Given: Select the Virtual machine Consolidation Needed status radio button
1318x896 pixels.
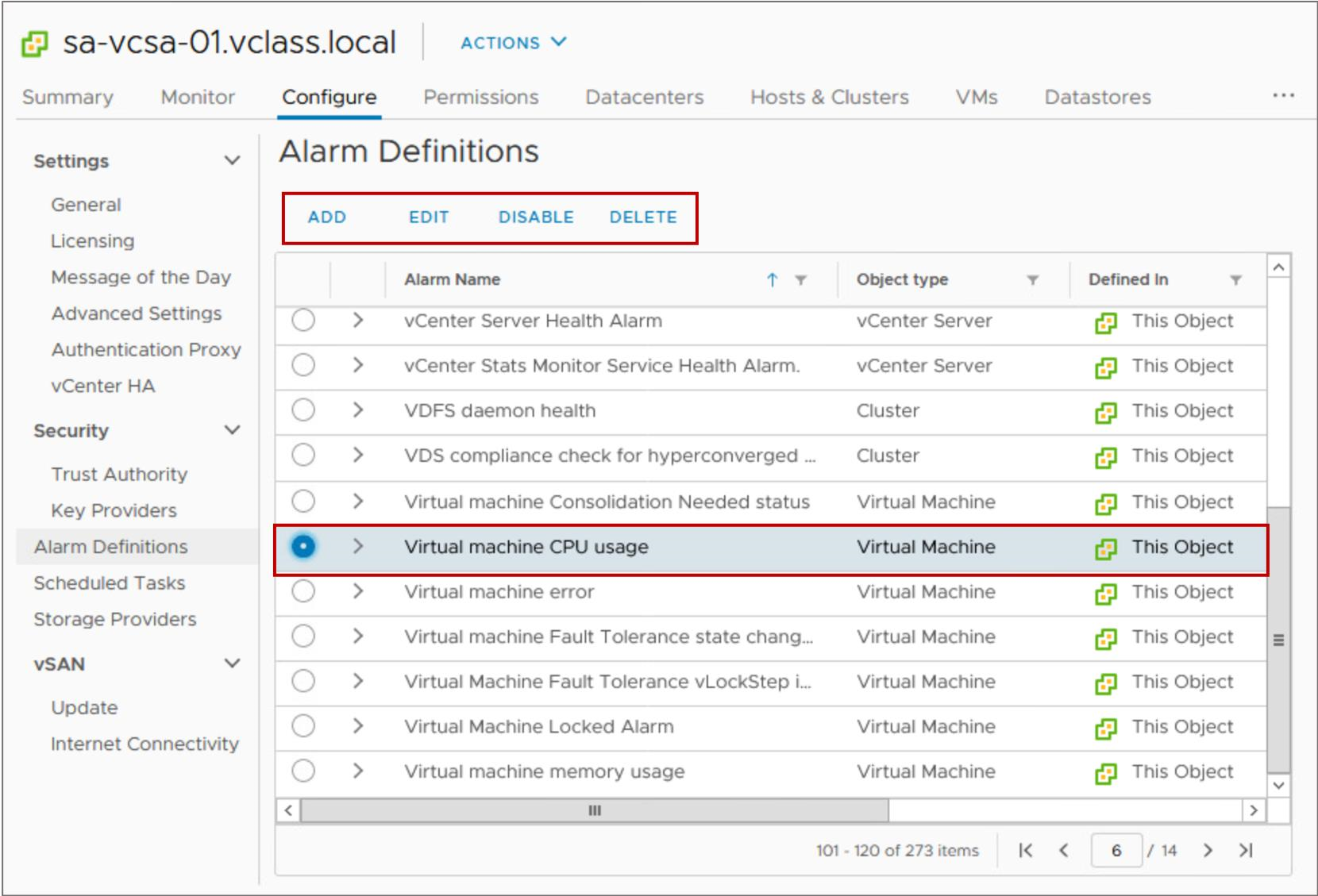Looking at the screenshot, I should click(303, 502).
